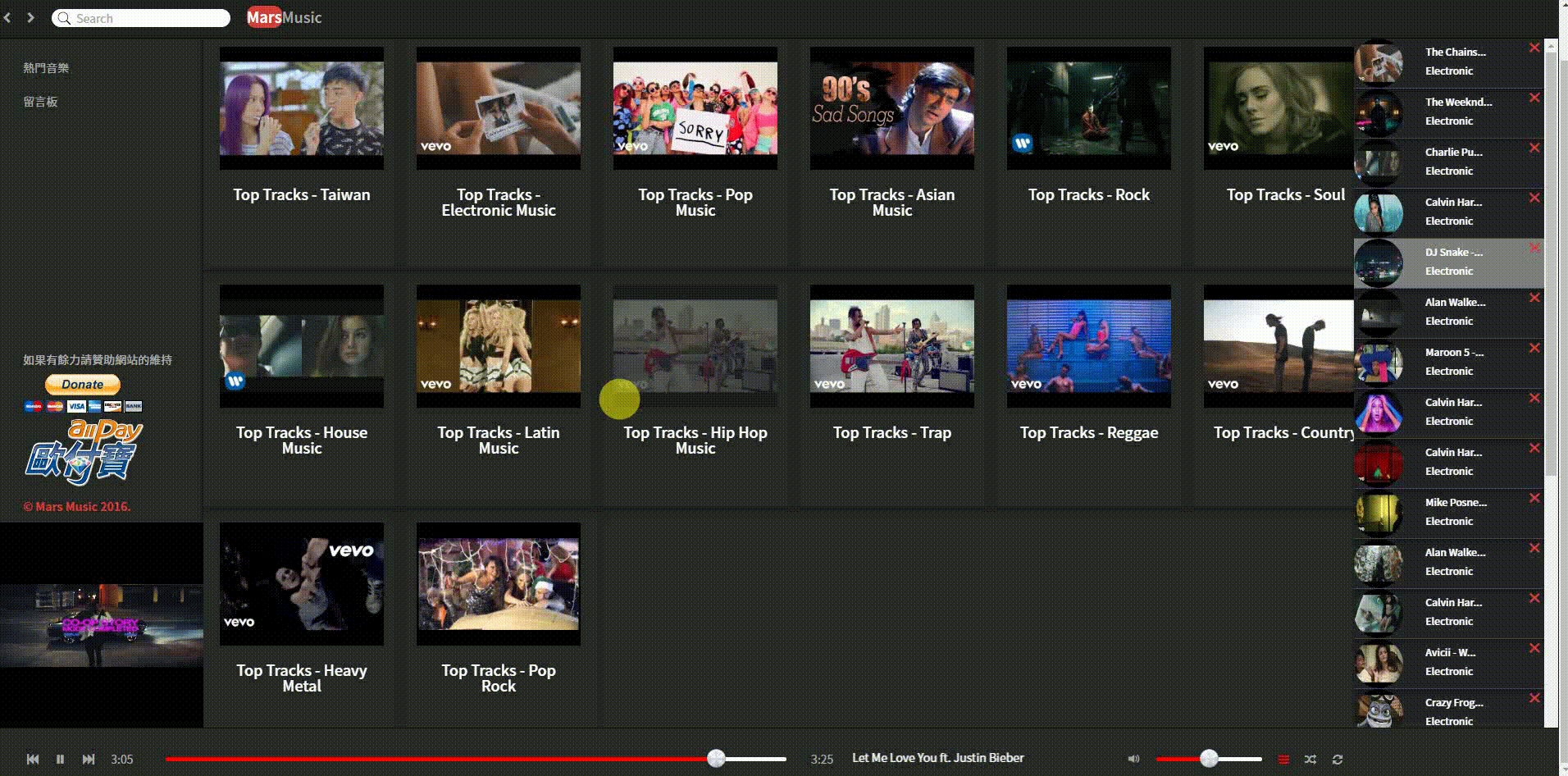Click the now-playing video preview
The width and height of the screenshot is (1568, 776).
click(x=102, y=625)
